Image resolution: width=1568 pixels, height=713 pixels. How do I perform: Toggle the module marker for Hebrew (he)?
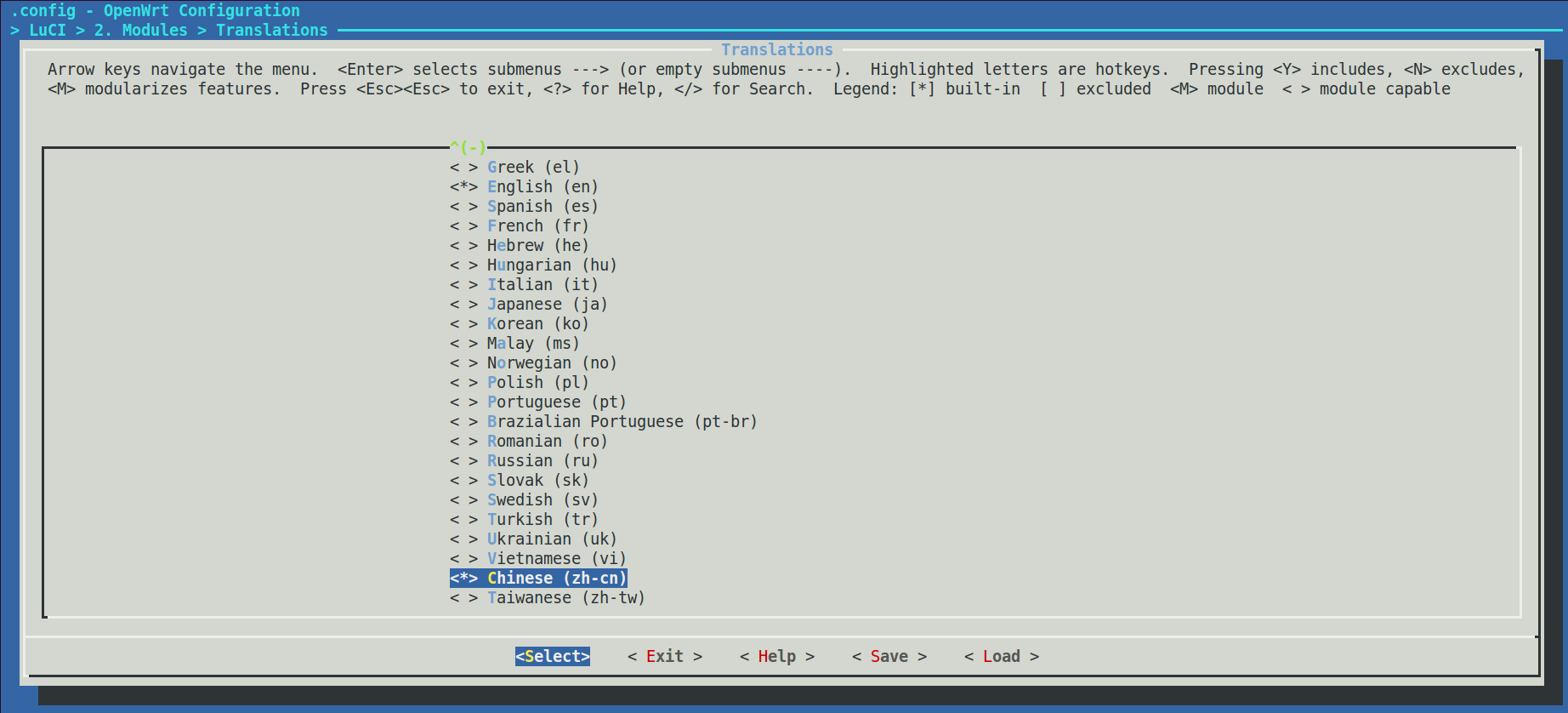[463, 246]
